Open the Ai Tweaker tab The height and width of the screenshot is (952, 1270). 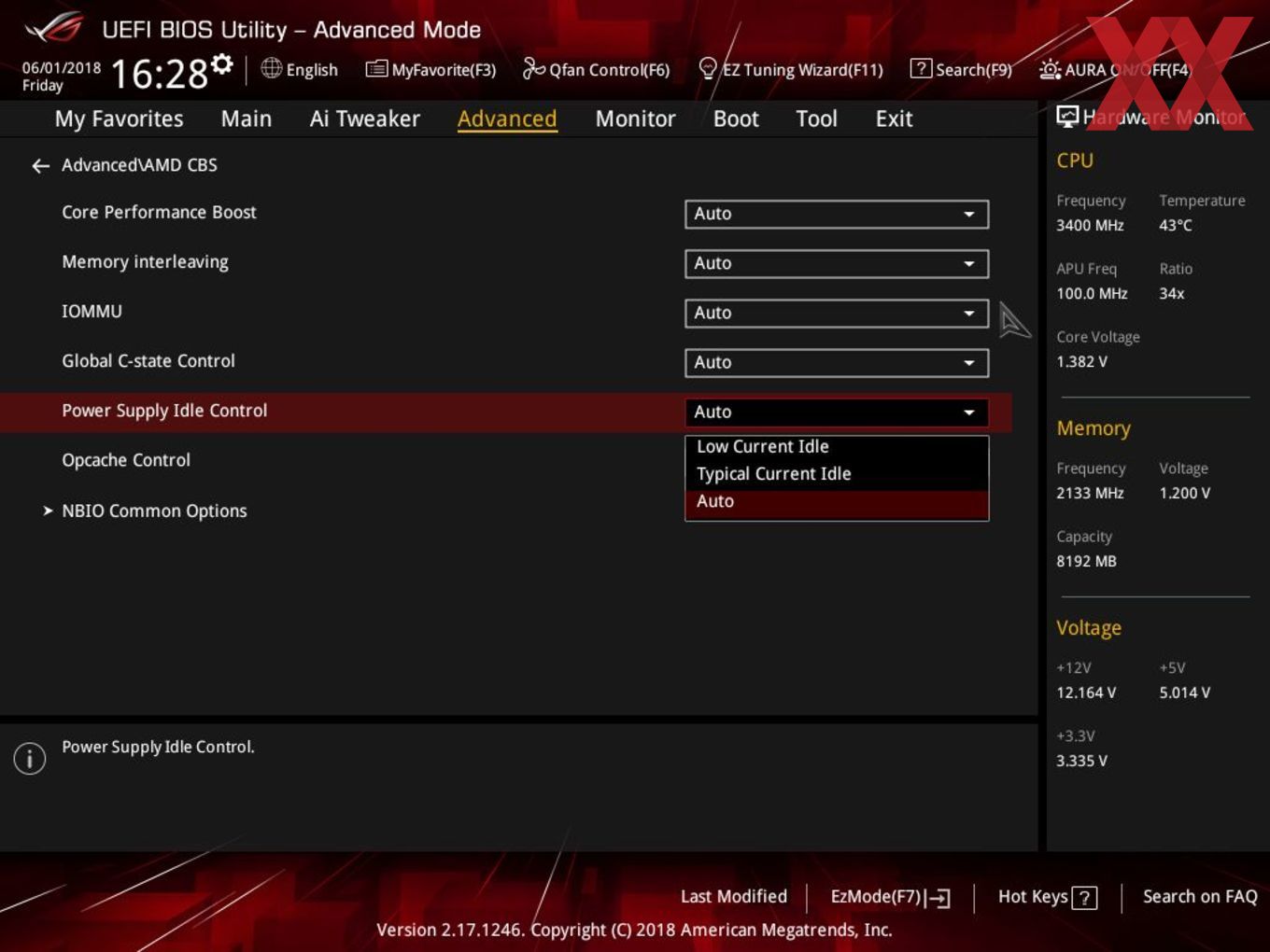(x=364, y=119)
